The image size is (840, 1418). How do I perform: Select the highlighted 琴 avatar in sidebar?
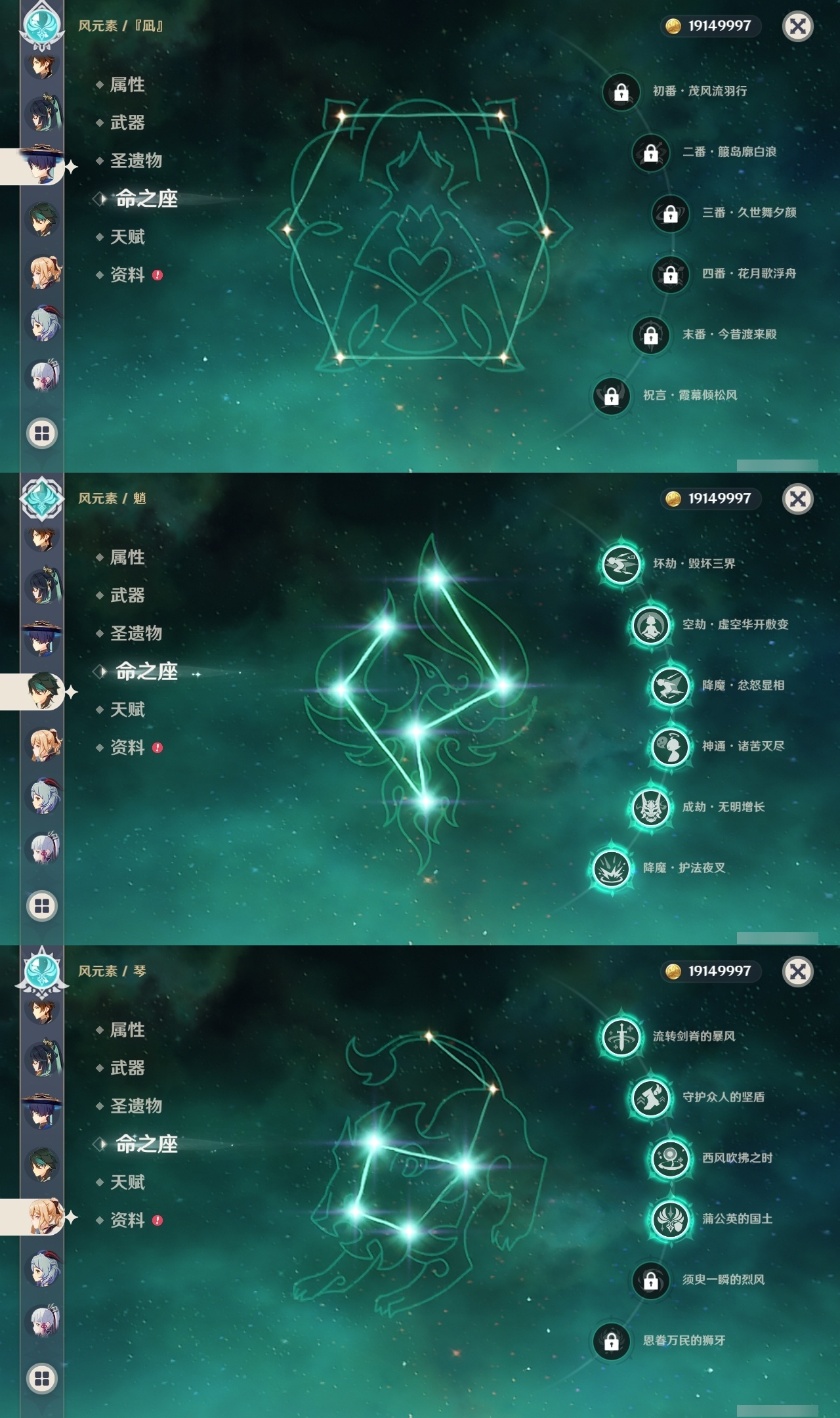tap(45, 1216)
